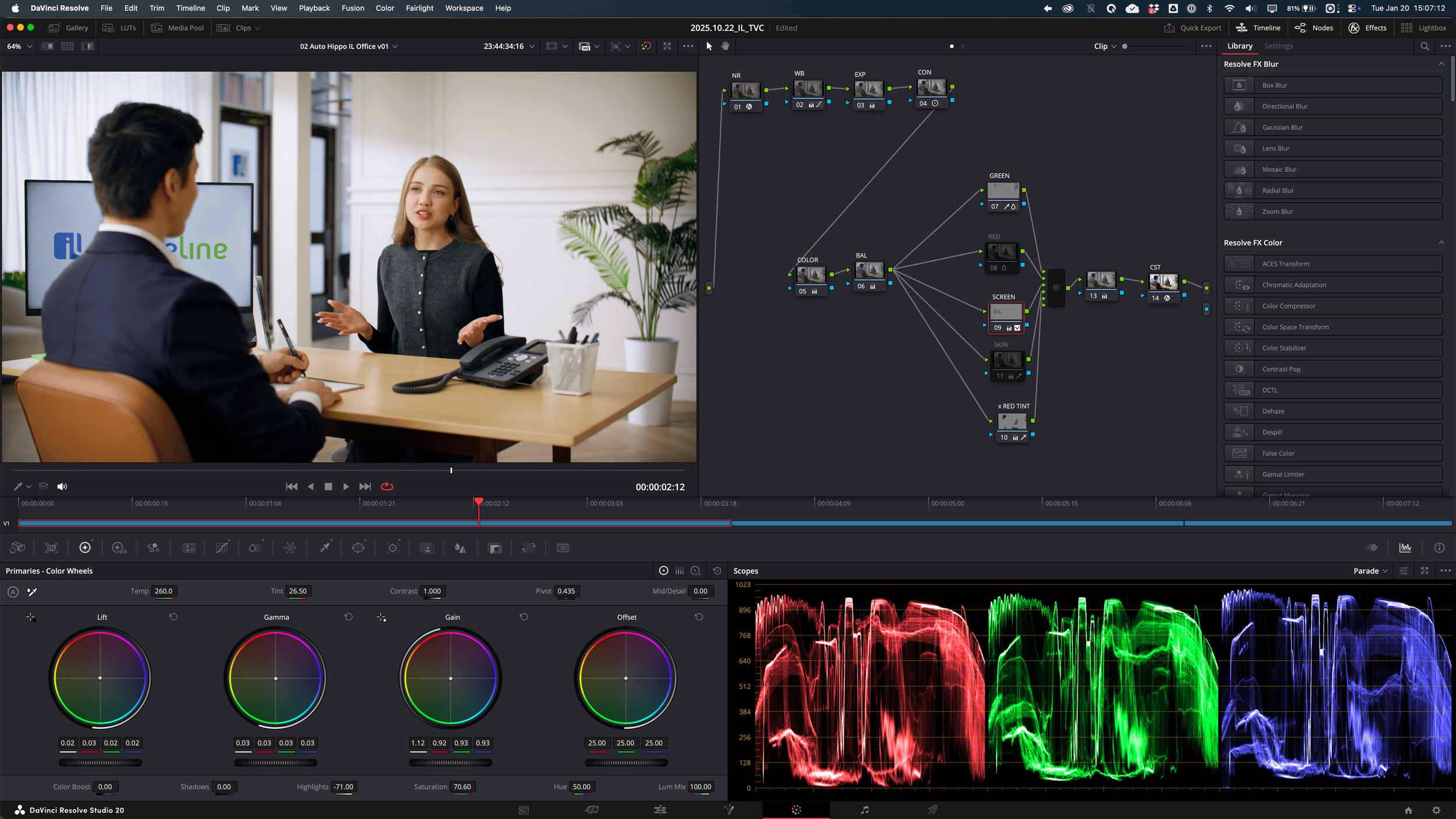Viewport: 1456px width, 819px height.
Task: Open the viewer zoom 64% dropdown
Action: [19, 46]
